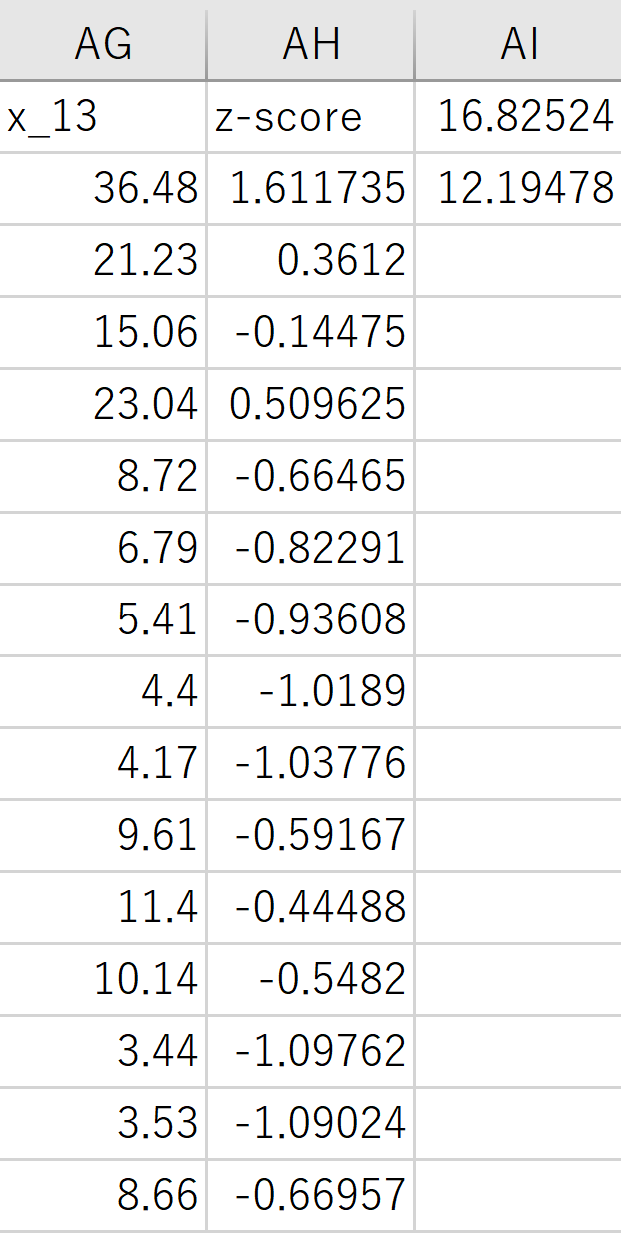Screen dimensions: 621x1233
Task: Select column AH header
Action: click(x=311, y=44)
